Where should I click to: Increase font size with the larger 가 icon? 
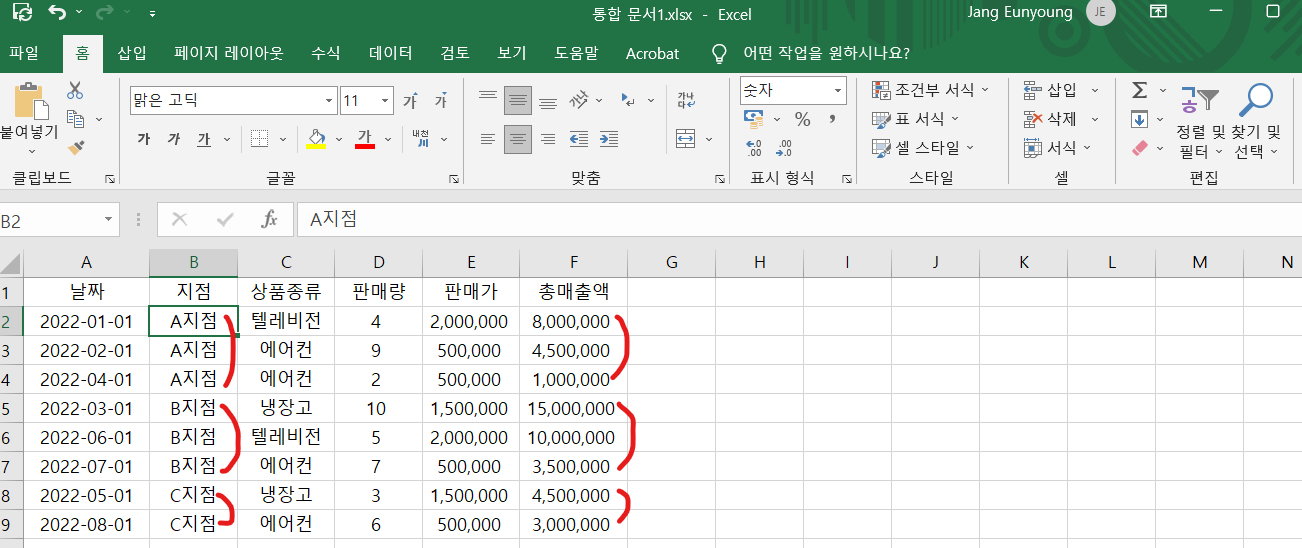click(x=410, y=101)
